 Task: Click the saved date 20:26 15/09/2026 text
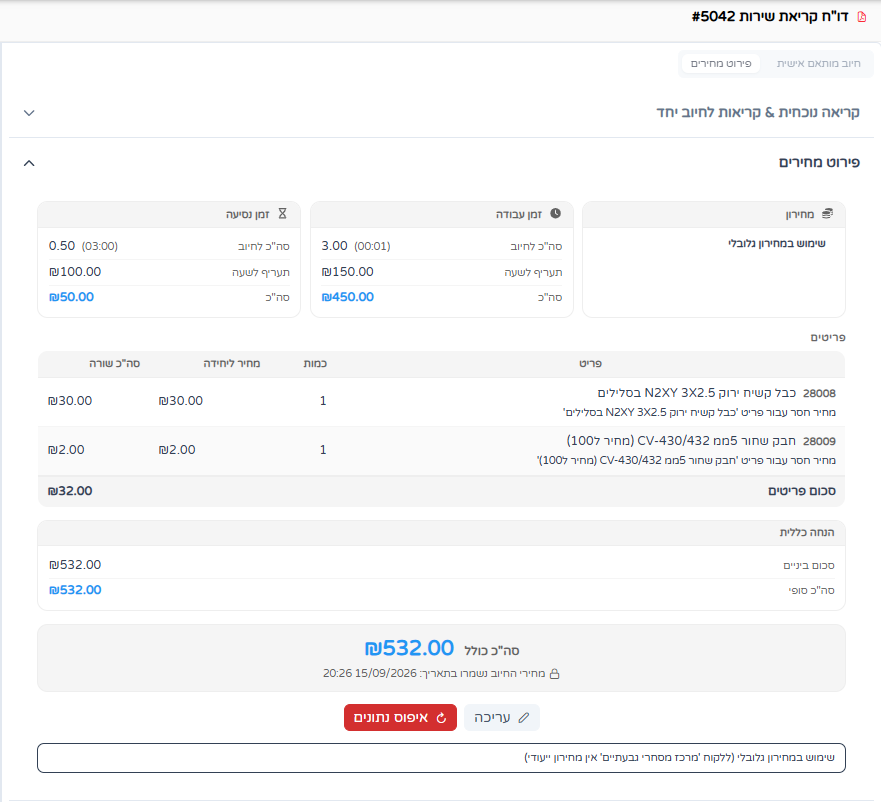(370, 673)
